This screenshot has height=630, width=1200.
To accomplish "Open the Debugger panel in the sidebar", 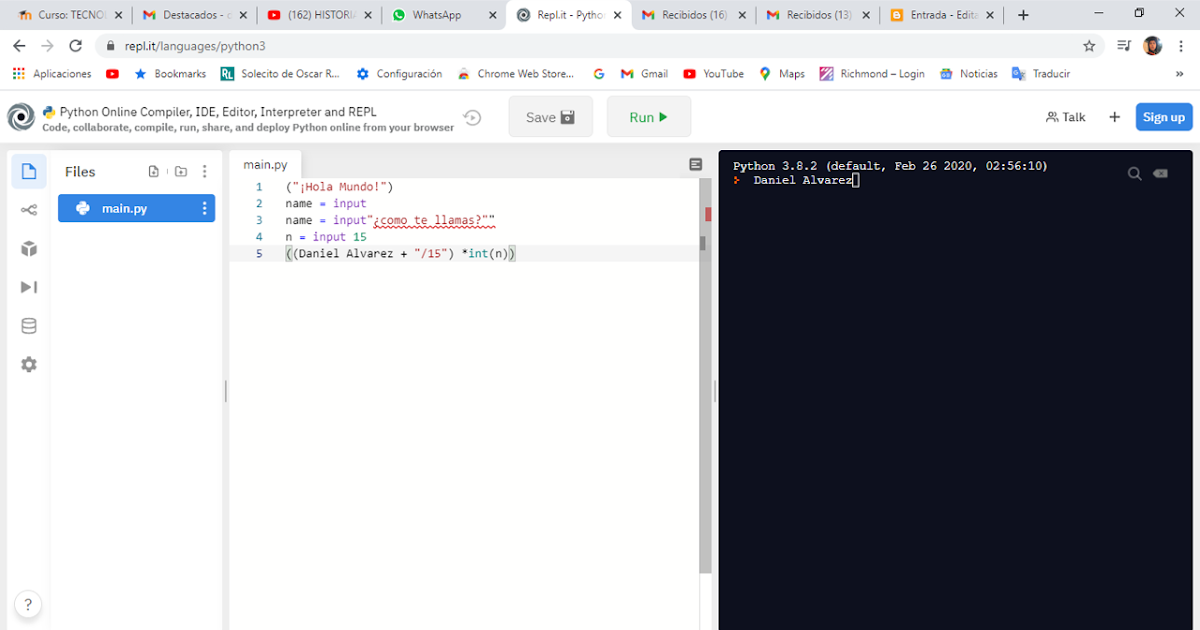I will click(29, 287).
